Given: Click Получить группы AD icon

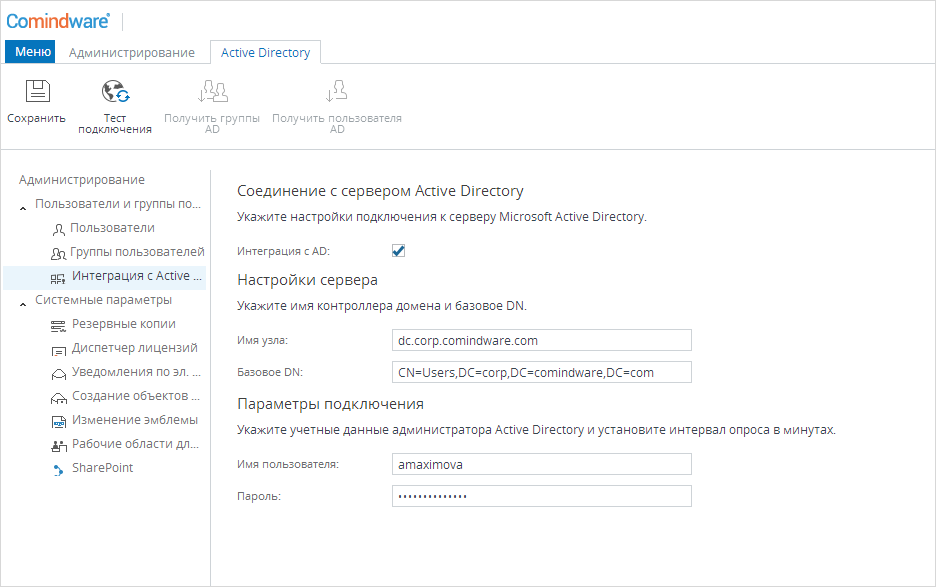Looking at the screenshot, I should (213, 91).
